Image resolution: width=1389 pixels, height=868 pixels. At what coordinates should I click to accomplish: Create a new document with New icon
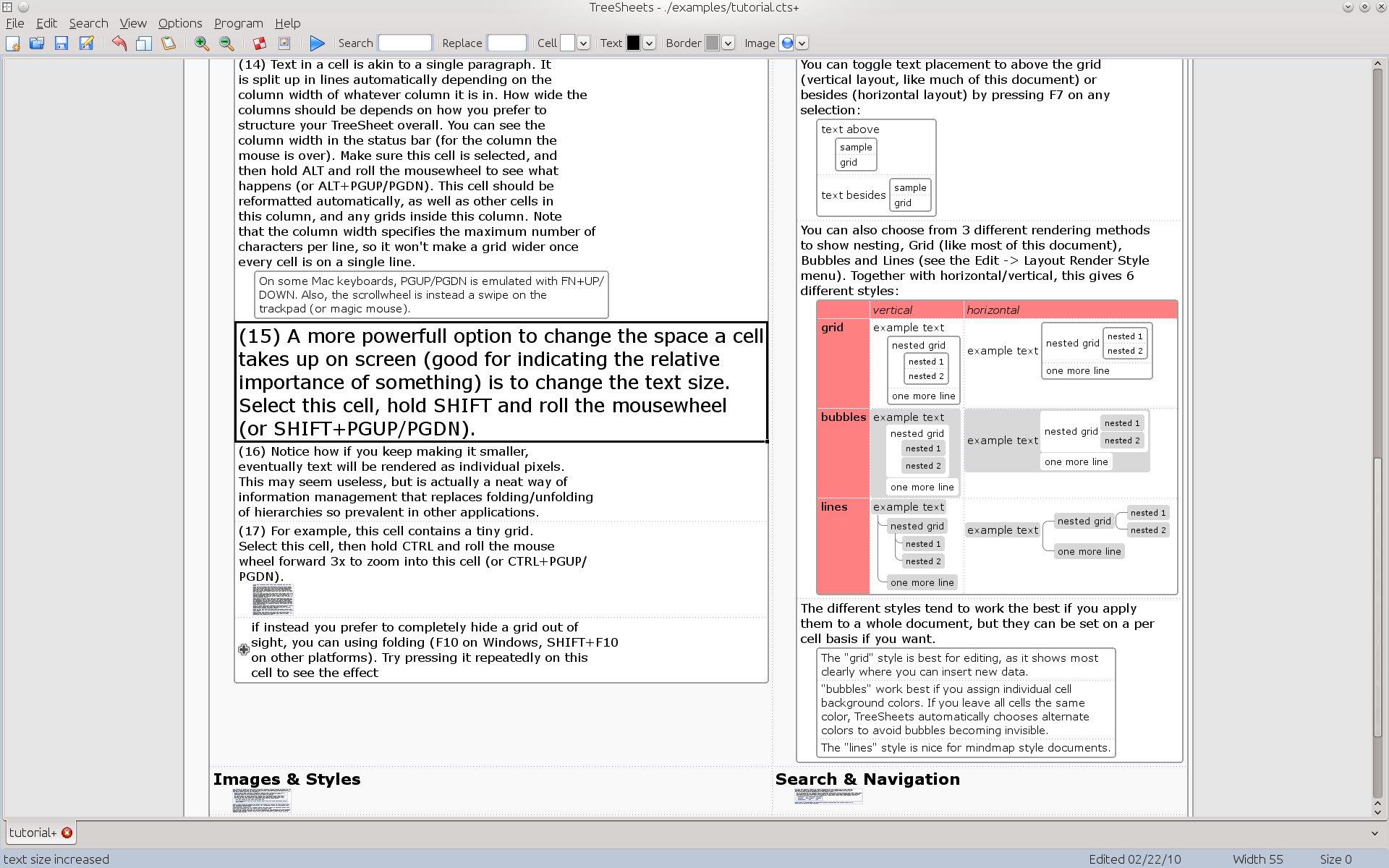click(13, 43)
